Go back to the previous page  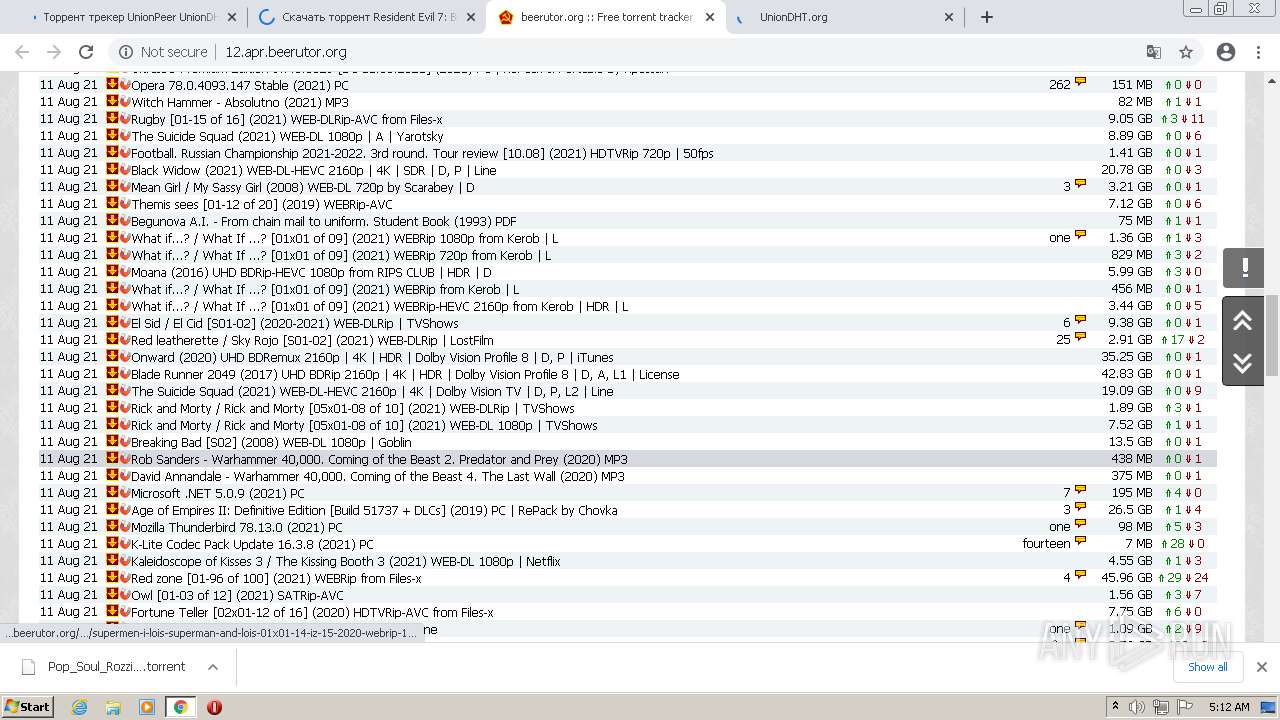pos(22,52)
